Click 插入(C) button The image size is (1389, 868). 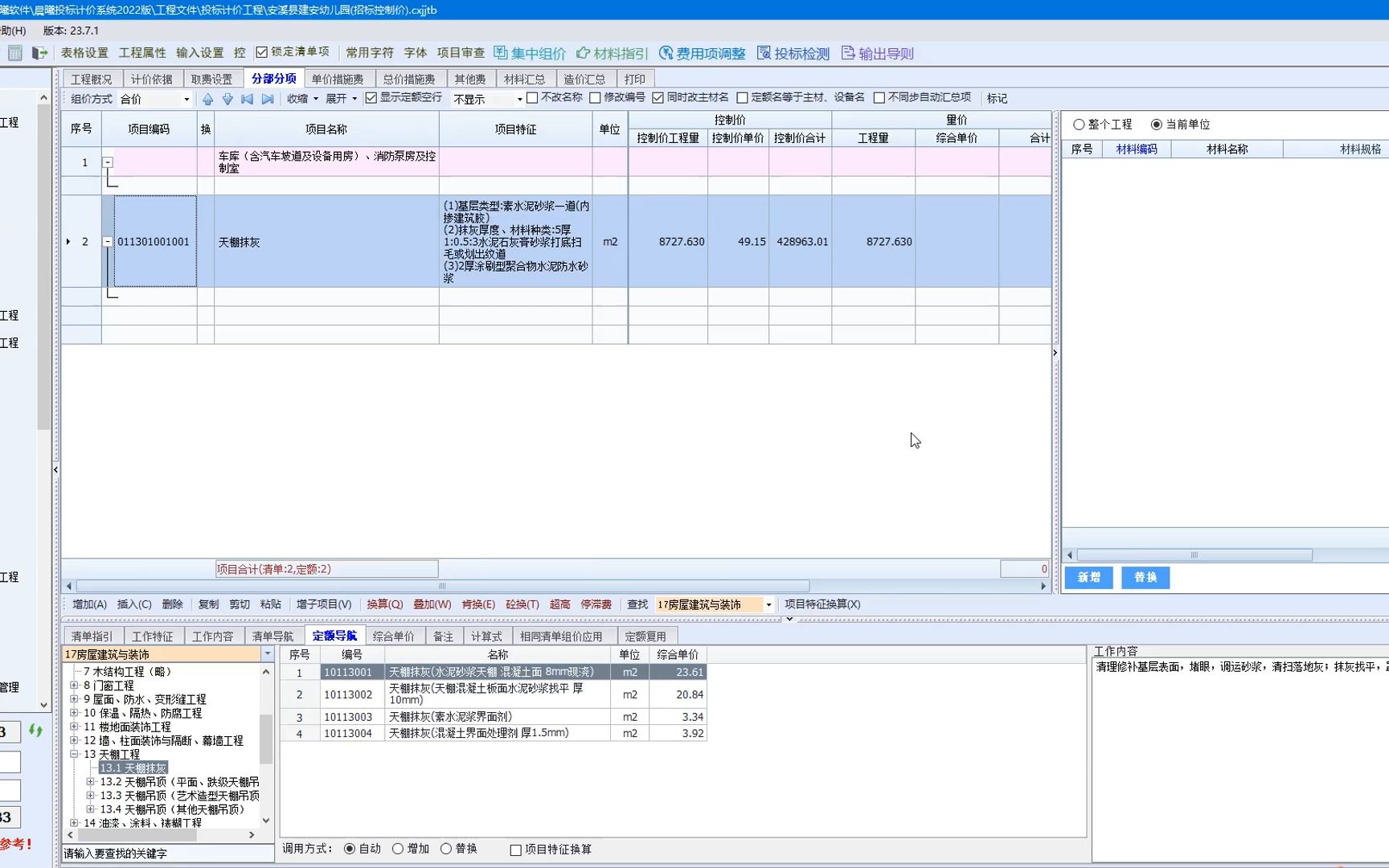tap(134, 604)
